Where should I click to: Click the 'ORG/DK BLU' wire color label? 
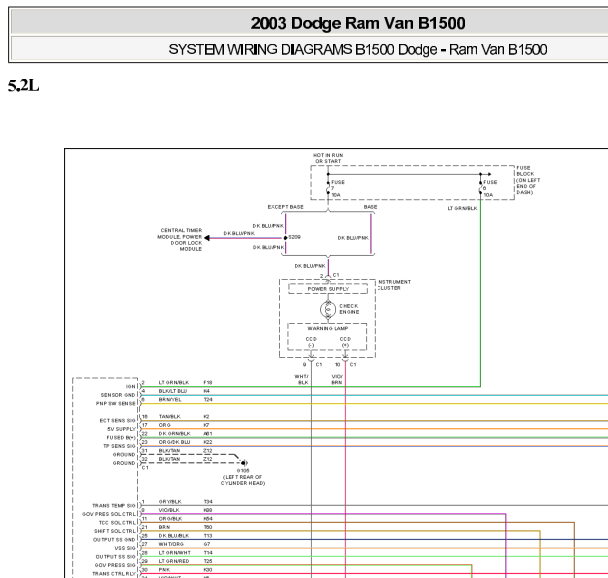174,442
